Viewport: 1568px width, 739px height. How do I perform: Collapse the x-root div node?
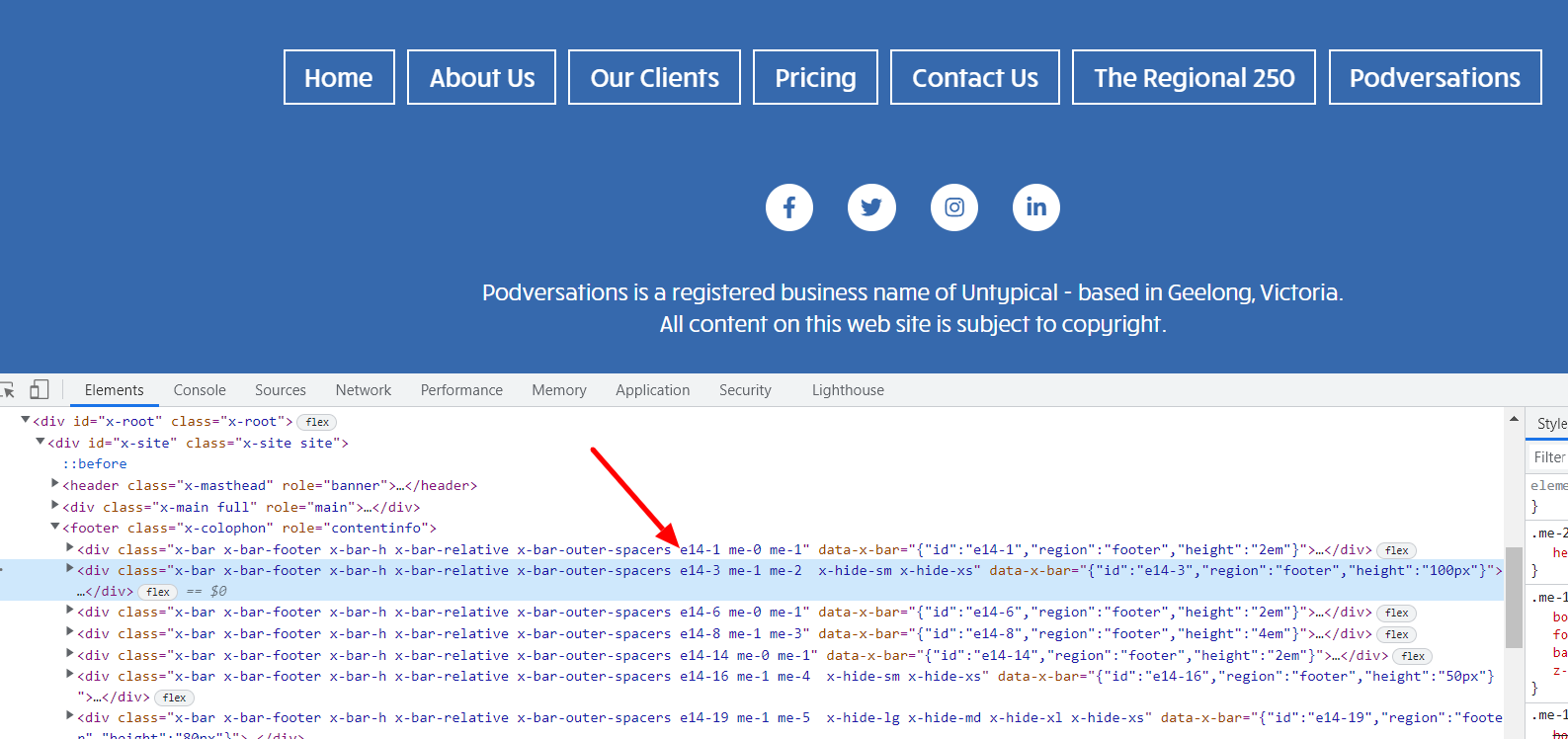point(26,420)
